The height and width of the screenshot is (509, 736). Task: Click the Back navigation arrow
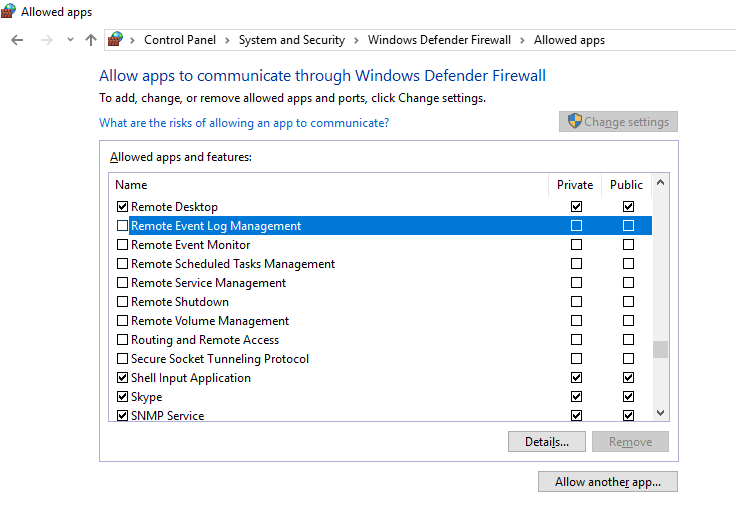(17, 40)
